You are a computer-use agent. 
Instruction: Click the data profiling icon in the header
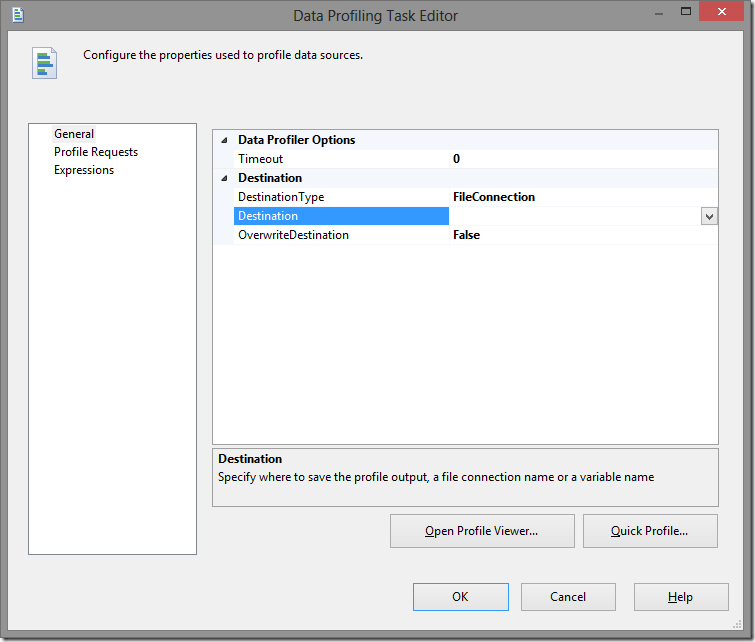pyautogui.click(x=44, y=62)
